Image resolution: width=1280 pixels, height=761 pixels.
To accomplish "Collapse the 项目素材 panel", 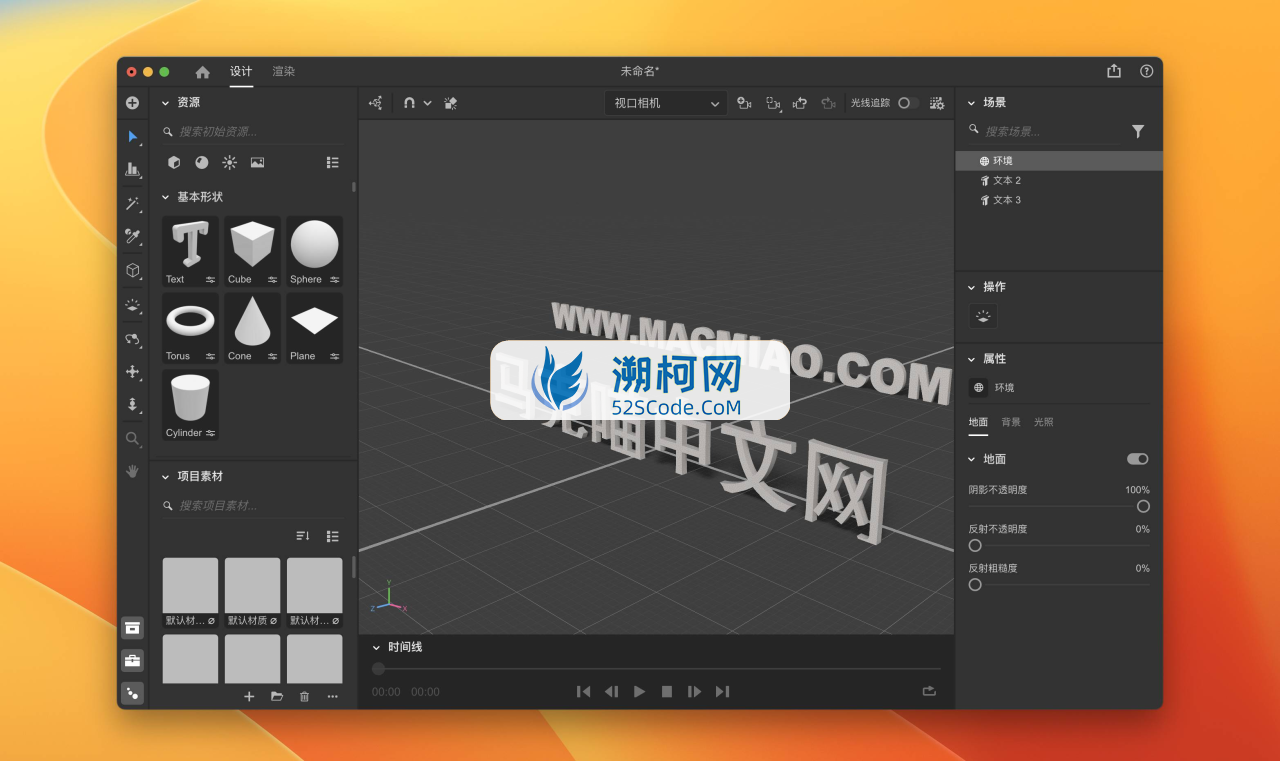I will [166, 477].
